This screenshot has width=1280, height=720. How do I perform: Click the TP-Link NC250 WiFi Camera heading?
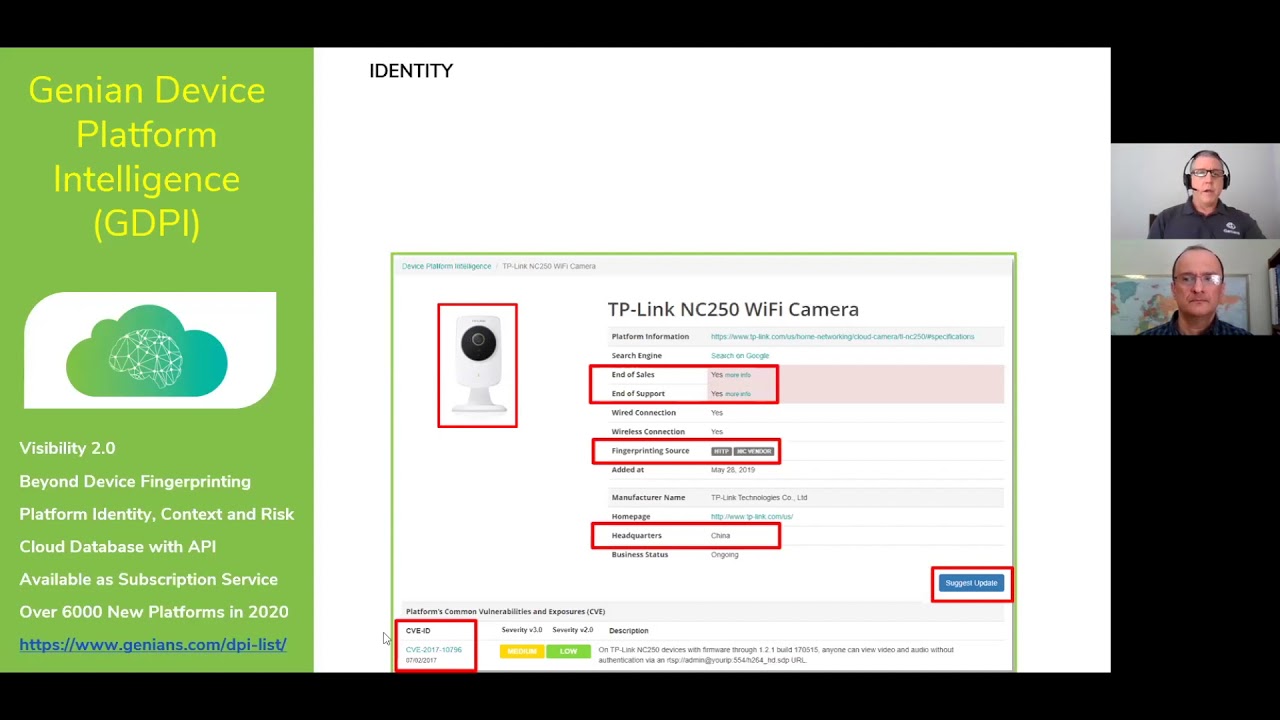coord(733,309)
